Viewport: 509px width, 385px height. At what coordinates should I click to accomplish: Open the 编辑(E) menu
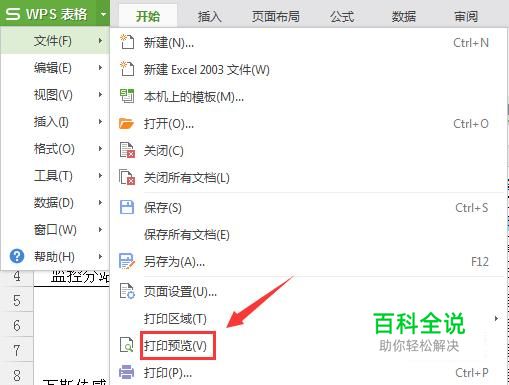tap(55, 68)
